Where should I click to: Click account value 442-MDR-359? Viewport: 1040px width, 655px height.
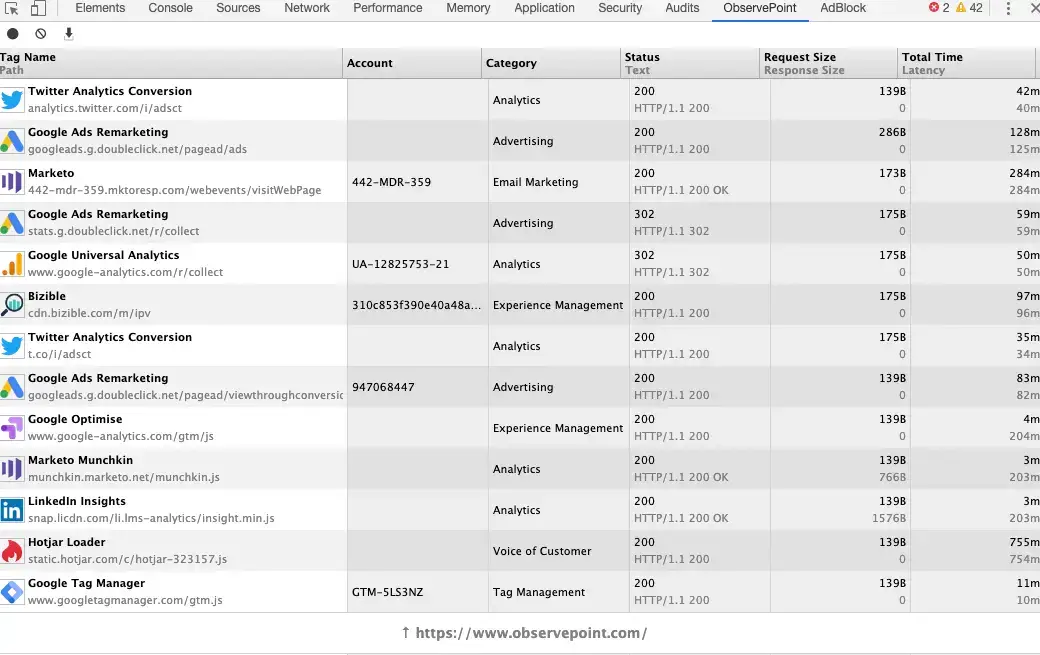click(x=391, y=182)
